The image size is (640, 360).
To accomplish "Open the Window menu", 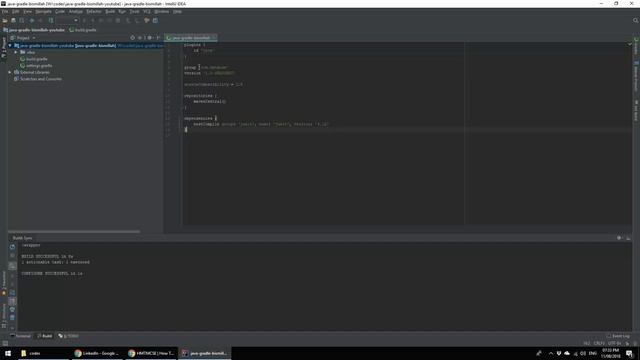I will coord(162,11).
